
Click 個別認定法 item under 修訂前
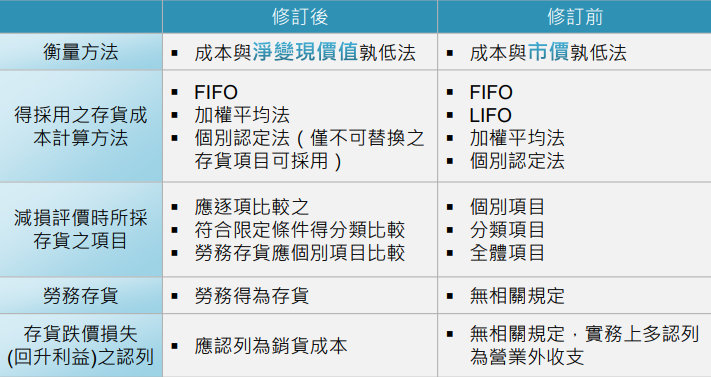(x=517, y=161)
